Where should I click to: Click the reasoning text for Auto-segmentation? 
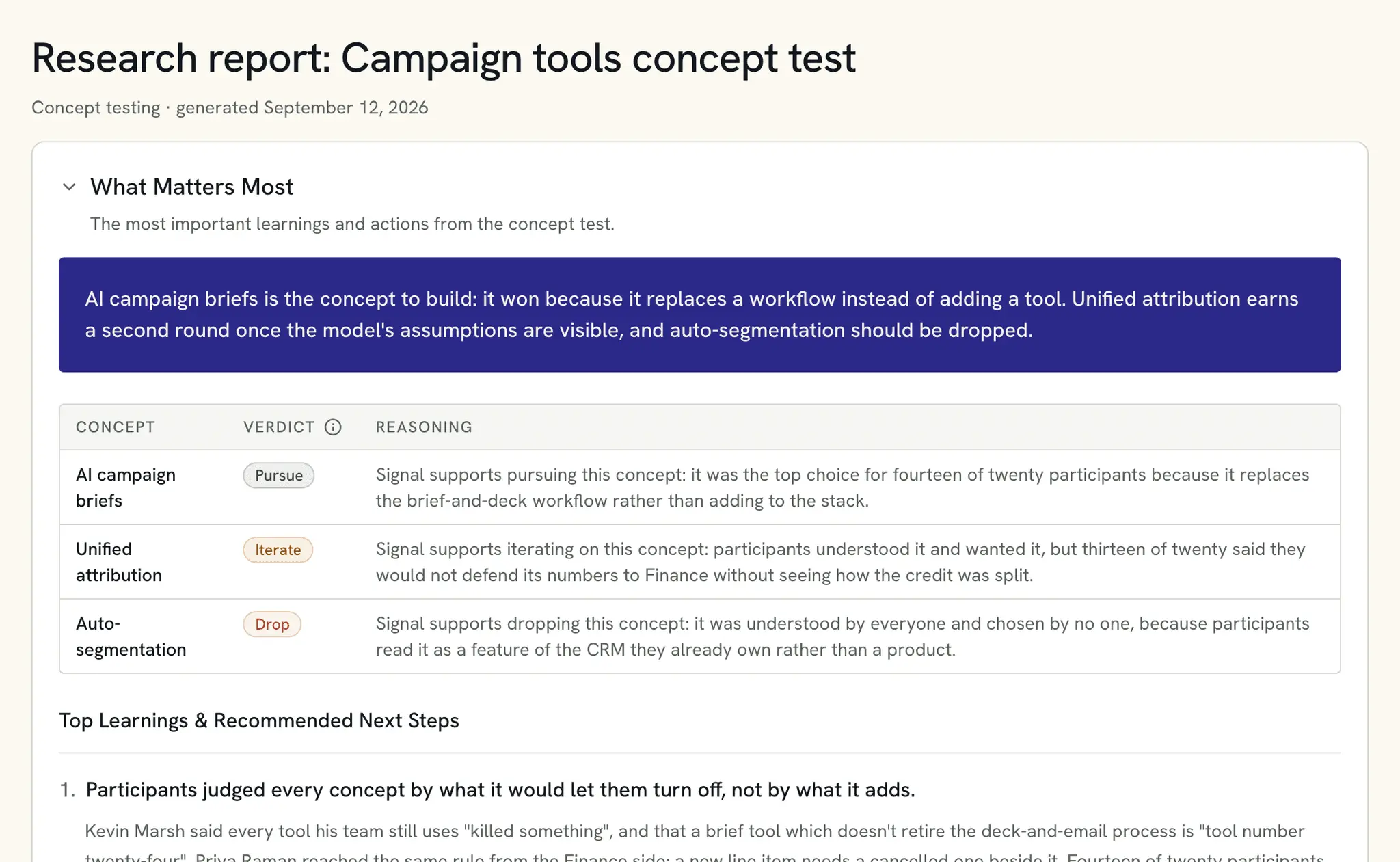[842, 636]
